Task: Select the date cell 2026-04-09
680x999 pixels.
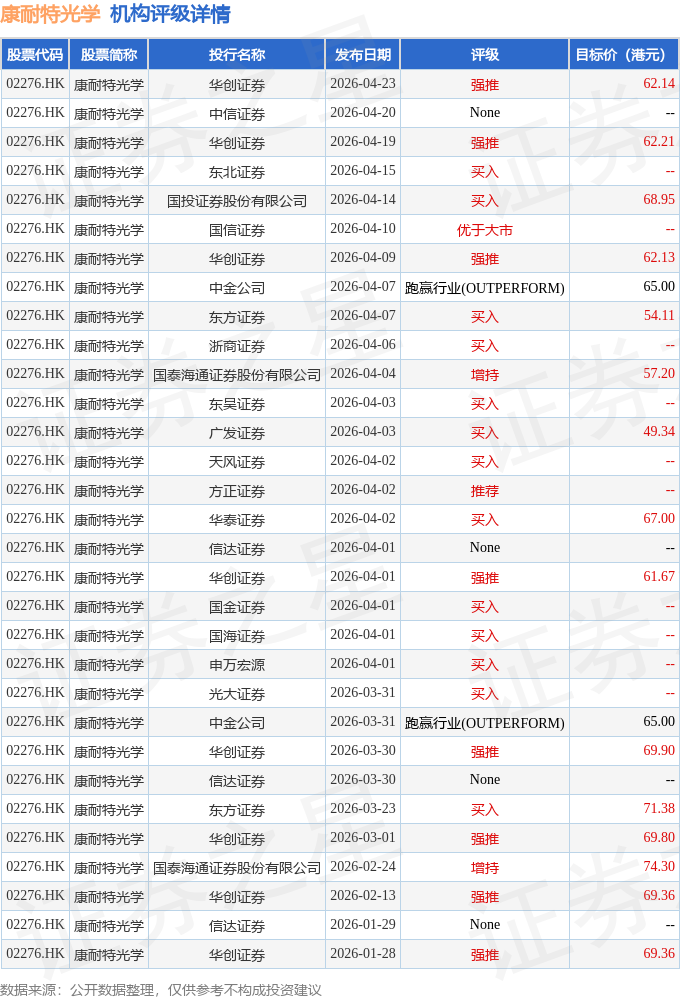Action: point(363,257)
